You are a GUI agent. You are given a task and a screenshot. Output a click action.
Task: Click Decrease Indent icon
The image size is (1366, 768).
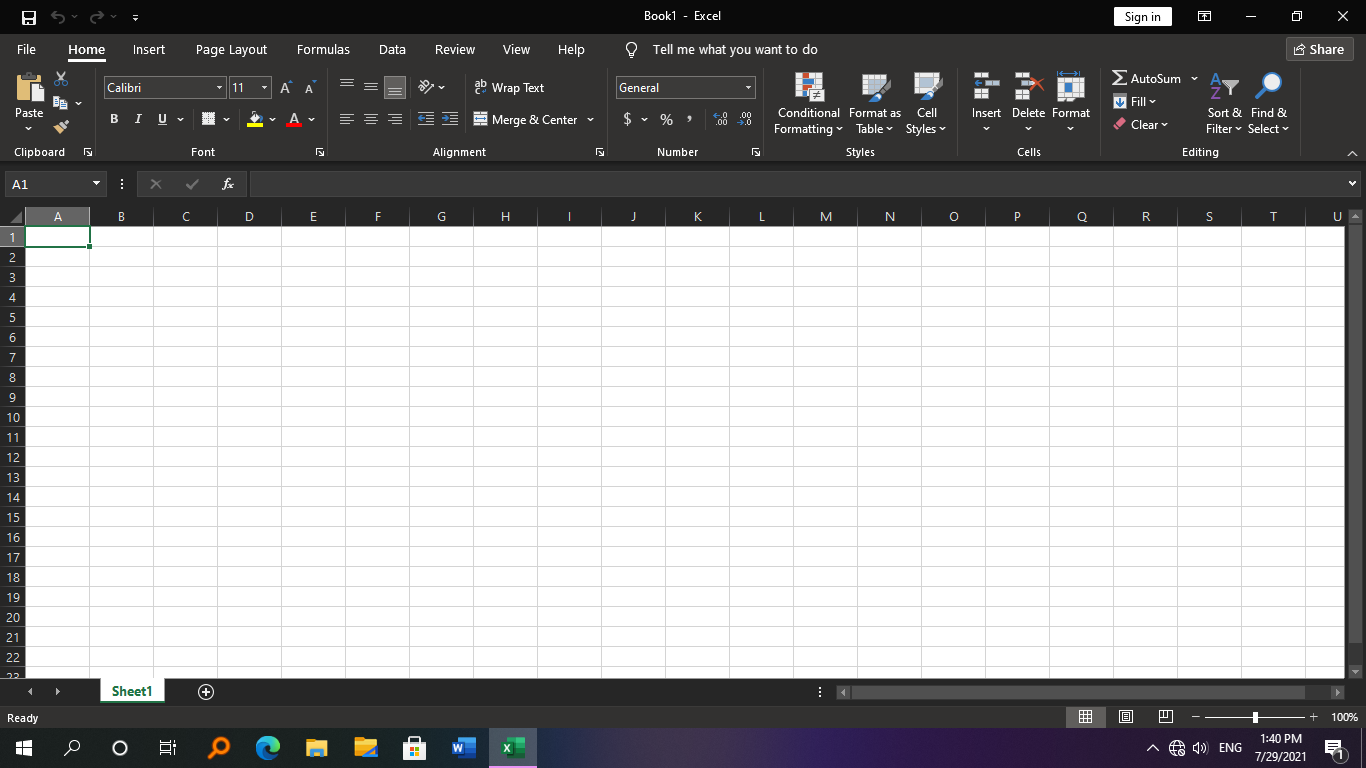coord(426,119)
